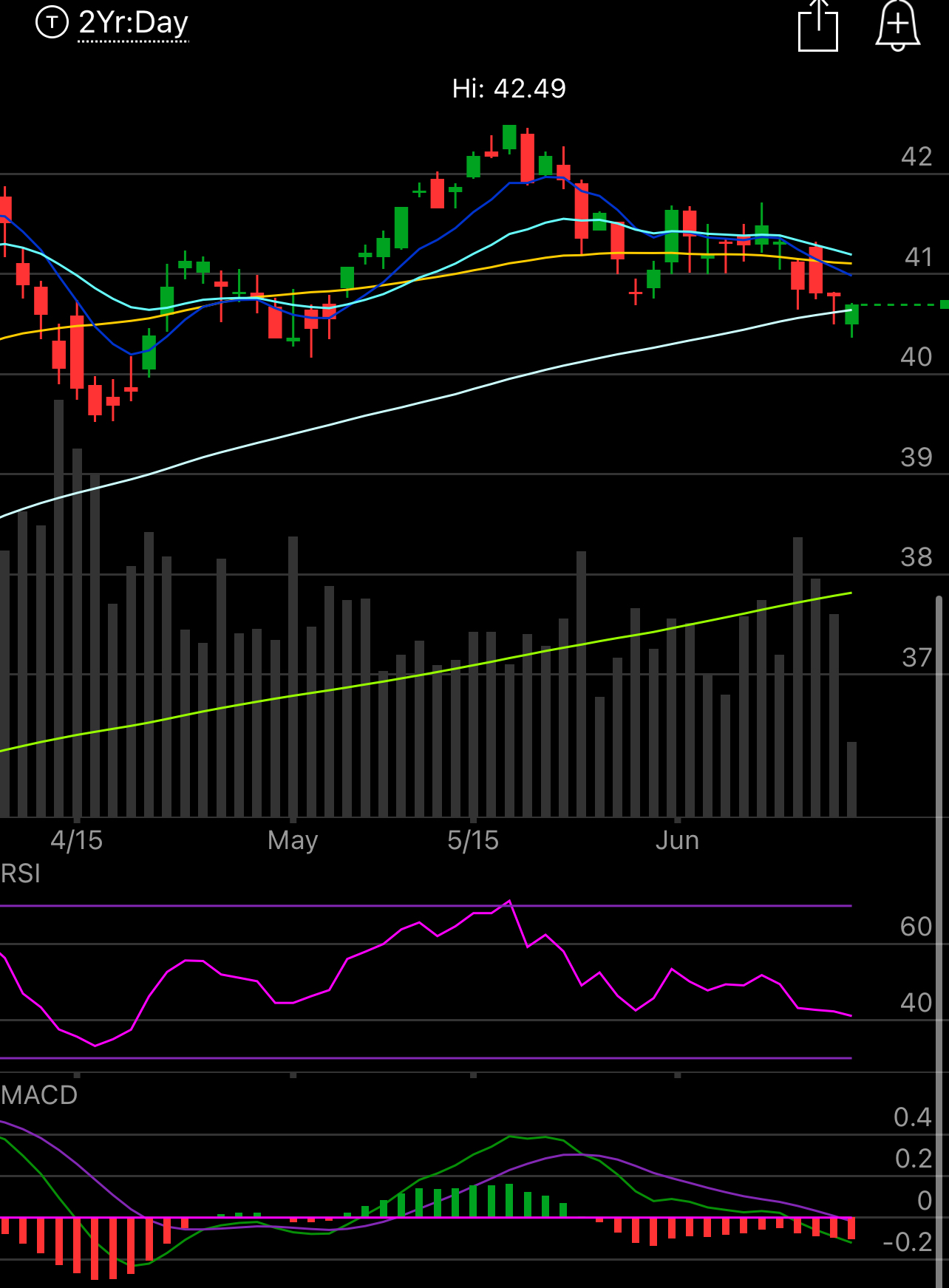The image size is (949, 1288).
Task: Tap the circled T ticker icon
Action: [52, 22]
